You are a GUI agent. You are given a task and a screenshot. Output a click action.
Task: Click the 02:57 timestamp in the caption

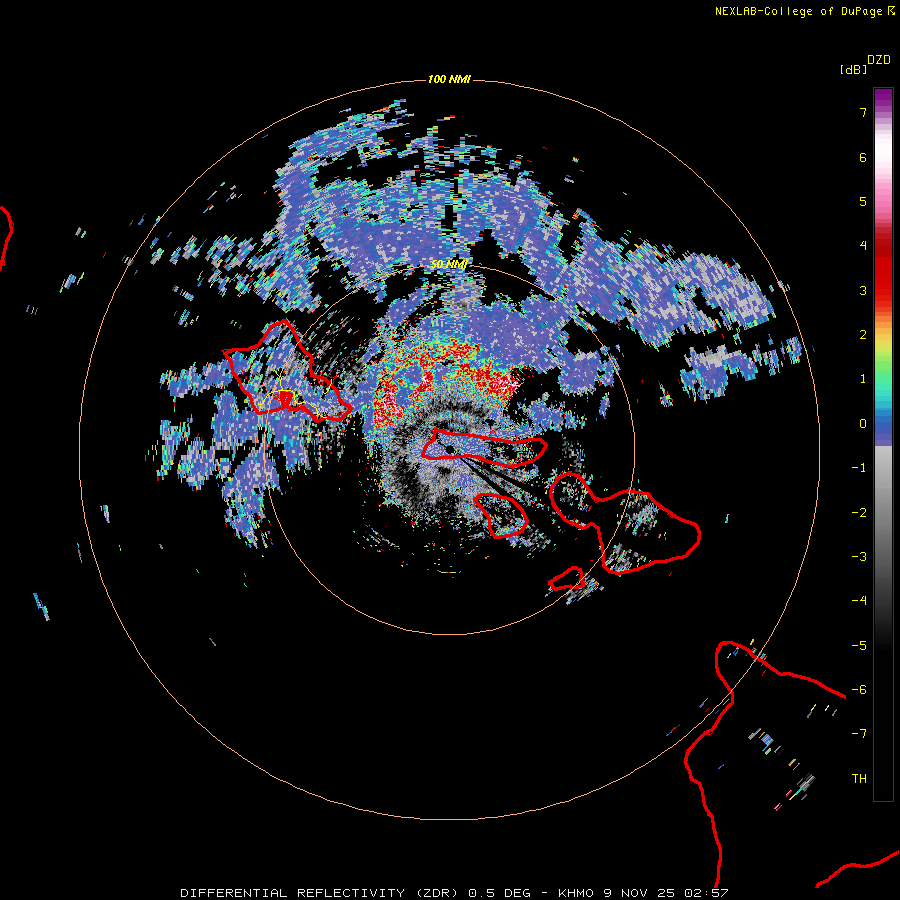point(707,893)
